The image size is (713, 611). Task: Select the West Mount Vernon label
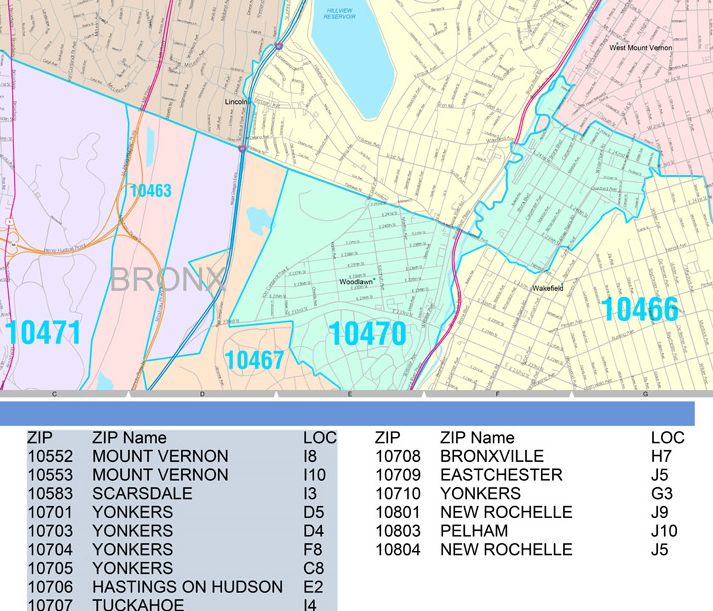point(641,47)
